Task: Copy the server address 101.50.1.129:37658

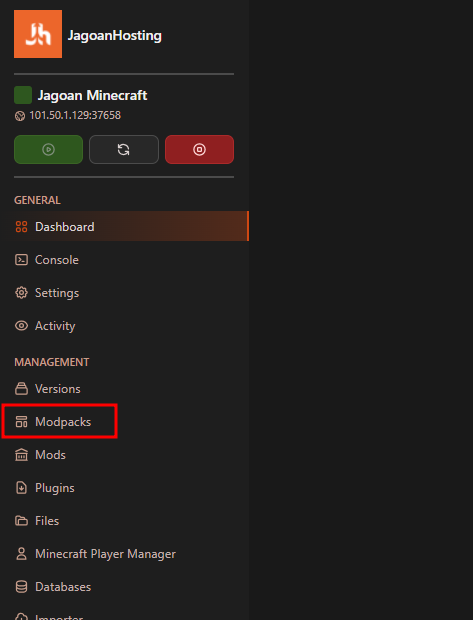Action: [x=75, y=115]
